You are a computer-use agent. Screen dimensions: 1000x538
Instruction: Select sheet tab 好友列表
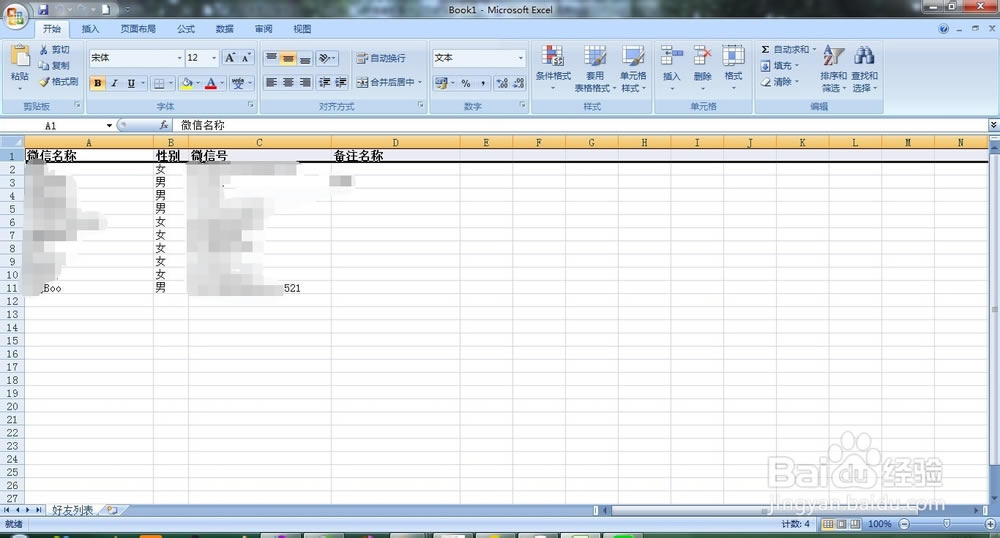72,510
